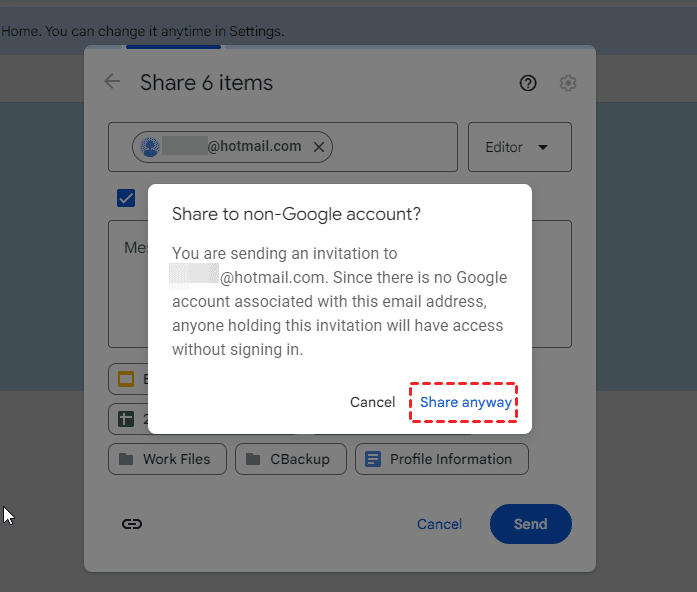Select the Work Files folder chip
This screenshot has width=697, height=592.
[x=166, y=459]
